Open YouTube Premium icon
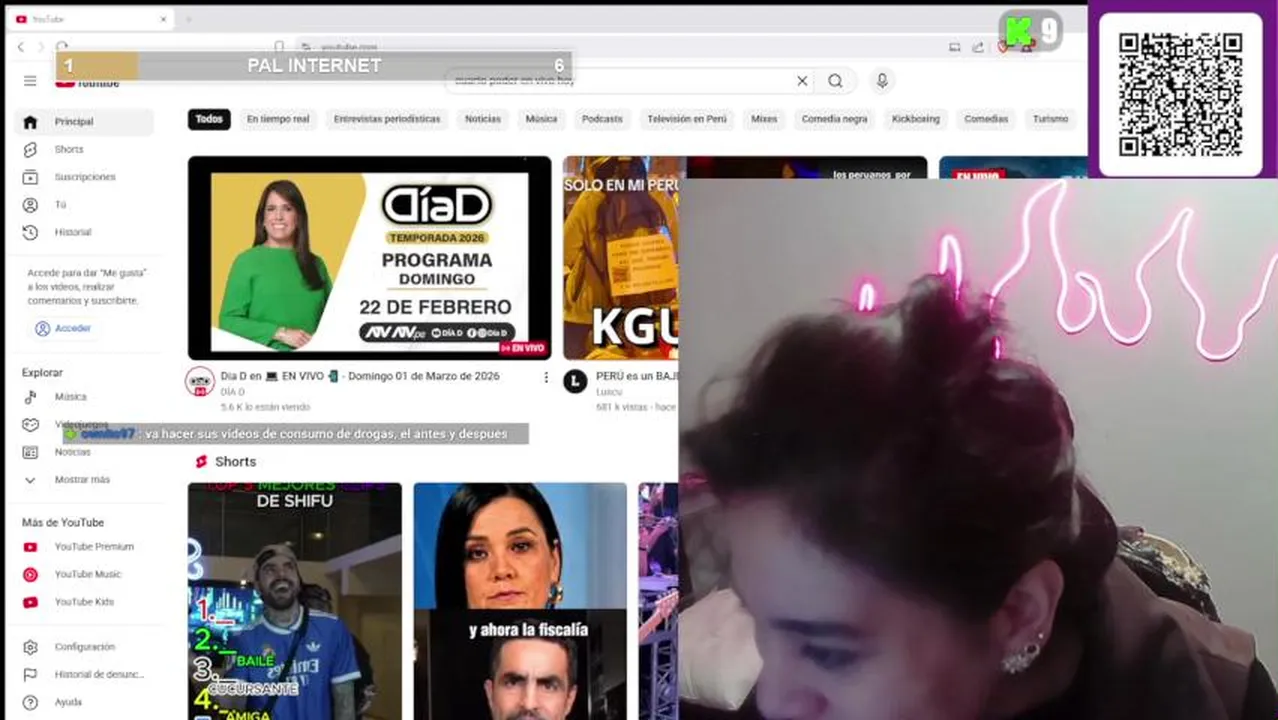The height and width of the screenshot is (720, 1278). [30, 547]
